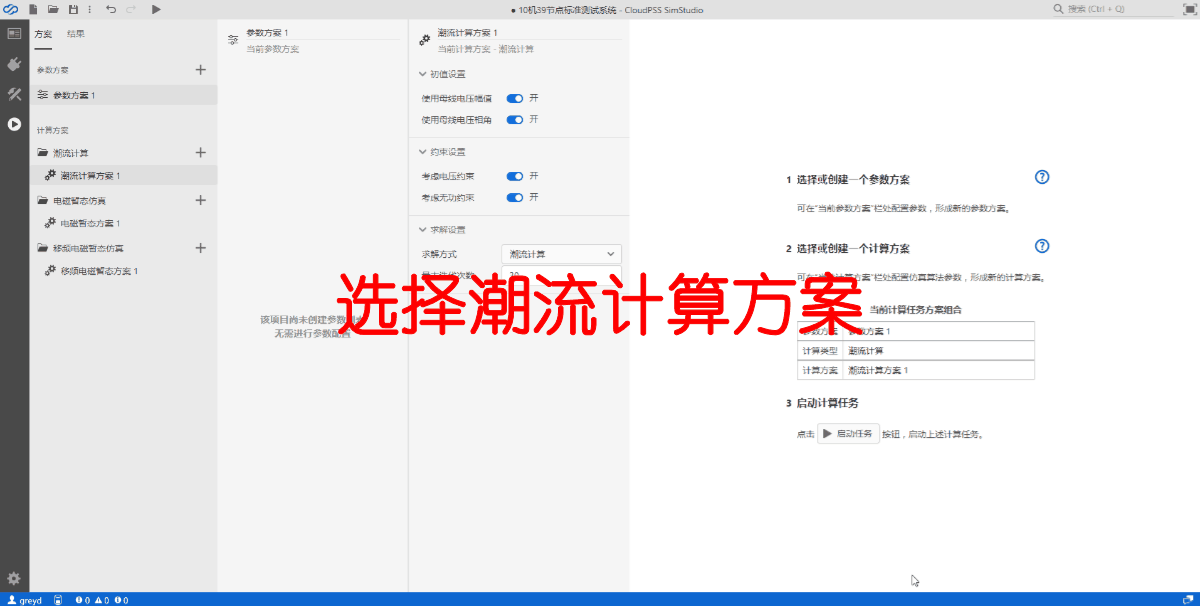This screenshot has height=606, width=1200.
Task: Open the tools (wrench) sidebar icon
Action: (x=13, y=93)
